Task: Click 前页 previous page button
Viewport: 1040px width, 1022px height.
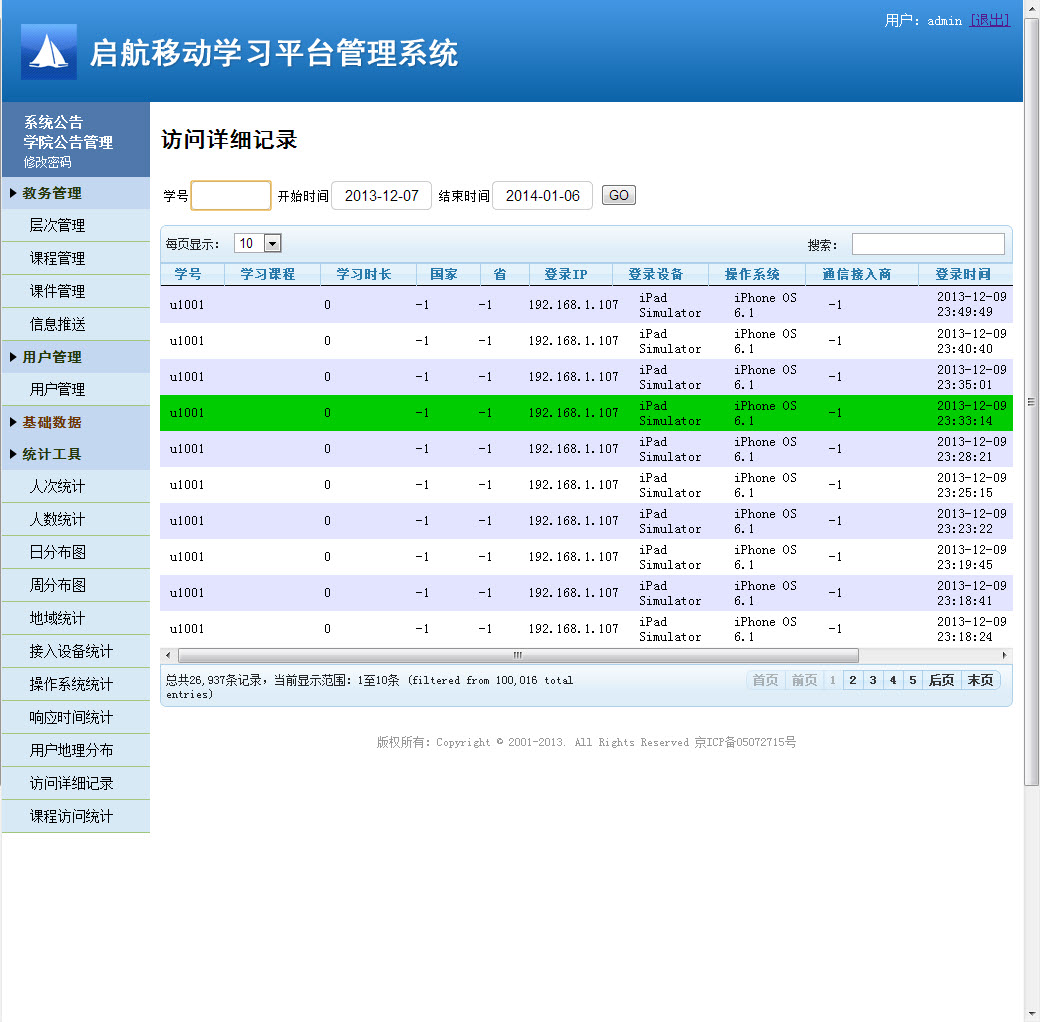Action: coord(805,680)
